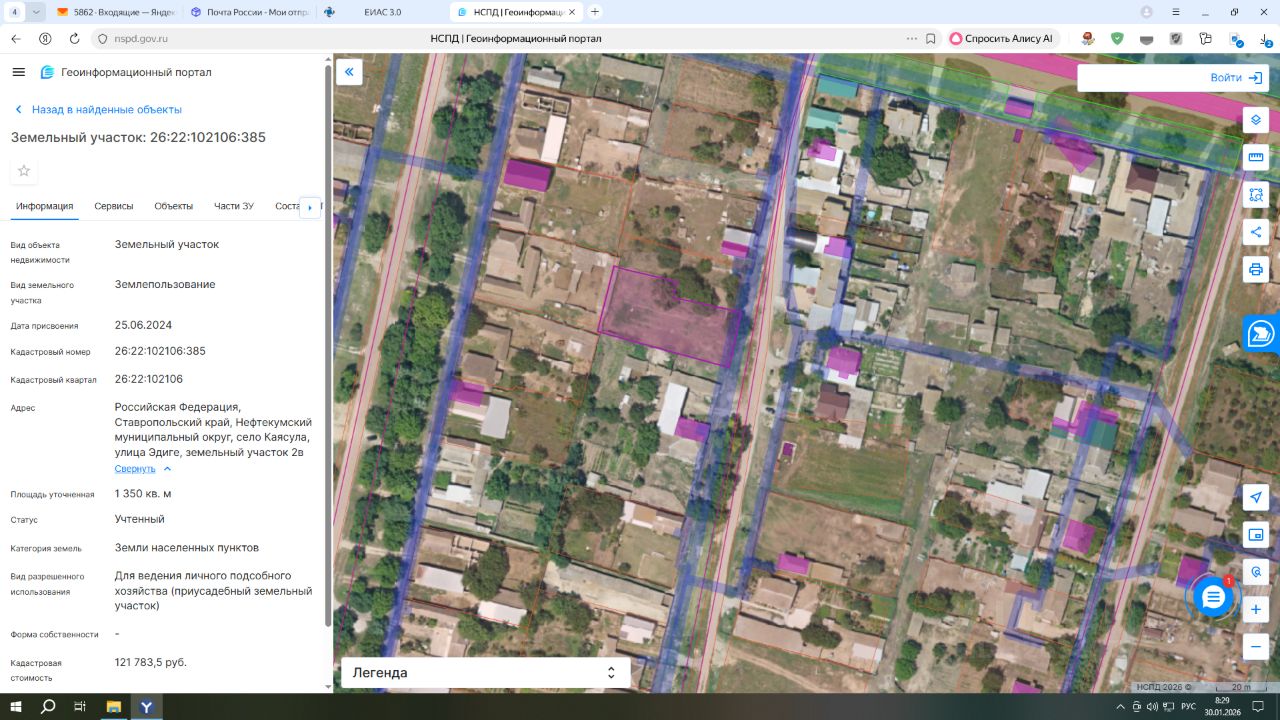1280x720 pixels.
Task: Open a new browser tab
Action: (595, 12)
